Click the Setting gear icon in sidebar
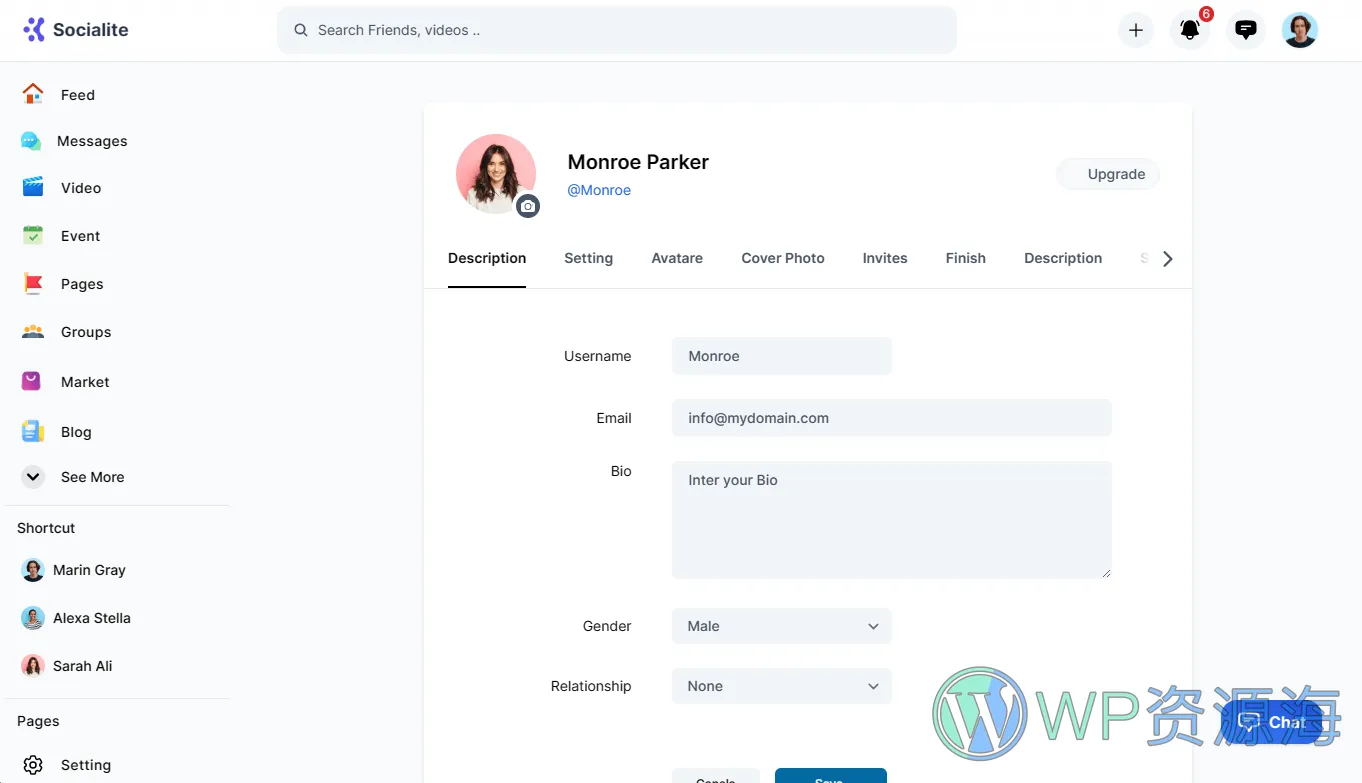1362x783 pixels. point(33,765)
